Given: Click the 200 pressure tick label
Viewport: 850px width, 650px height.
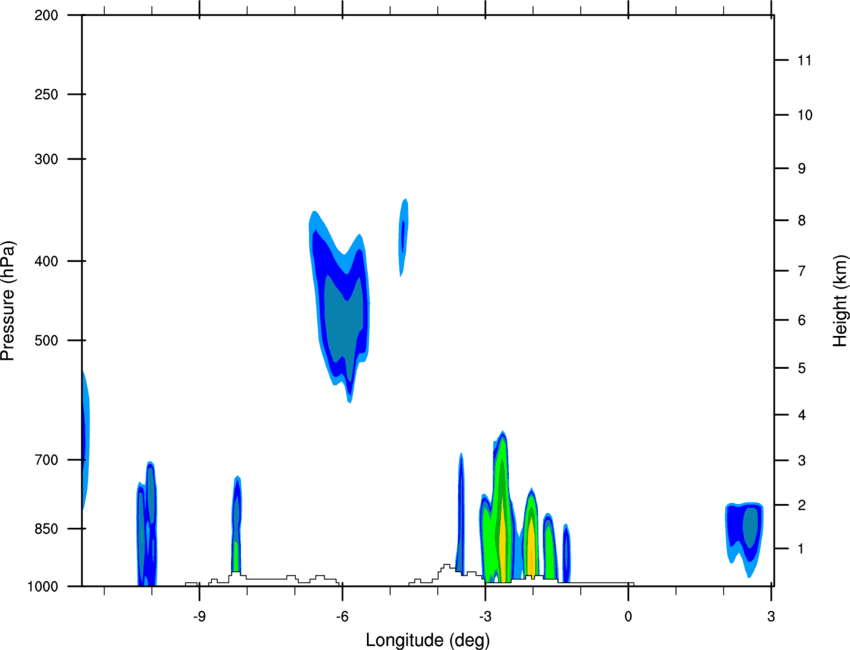Looking at the screenshot, I should [46, 15].
